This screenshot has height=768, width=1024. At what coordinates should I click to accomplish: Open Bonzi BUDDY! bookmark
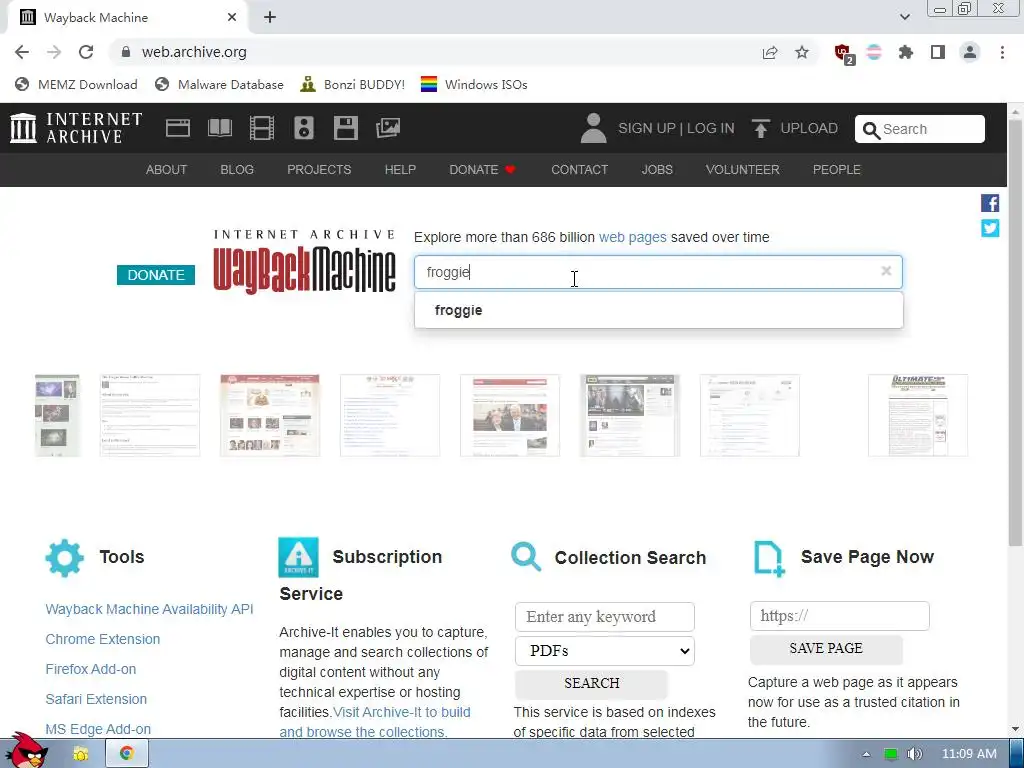point(352,84)
